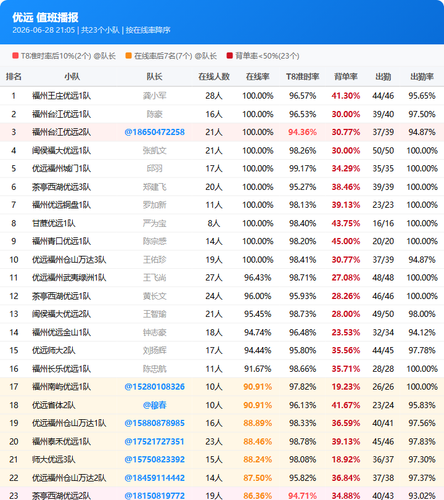The width and height of the screenshot is (444, 500).
Task: Click leader name 张凯文 in row 4
Action: pos(154,151)
